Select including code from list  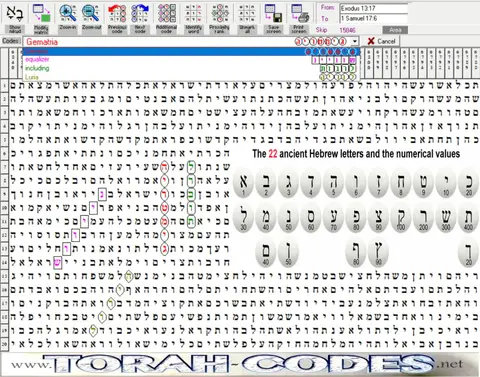(191, 68)
